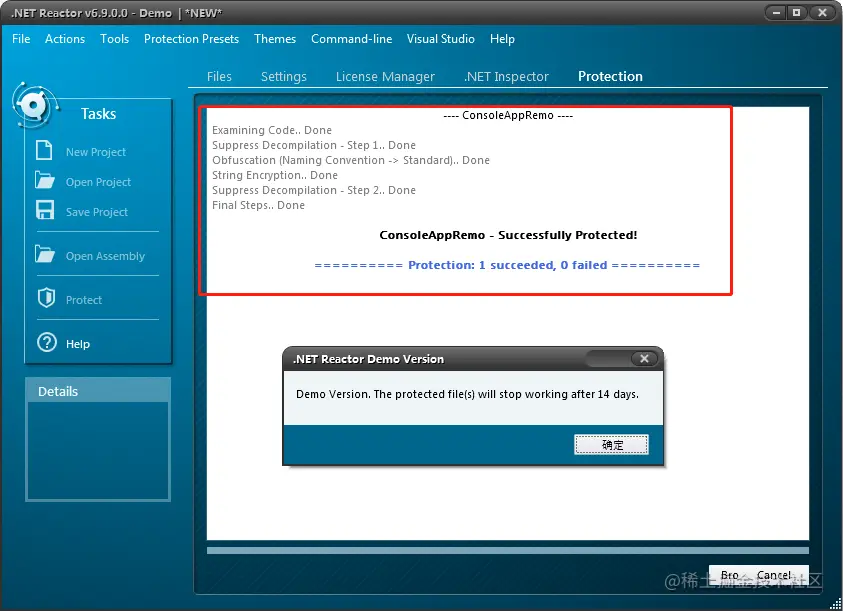The width and height of the screenshot is (843, 611).
Task: Close the Demo Version dialog with X
Action: pyautogui.click(x=644, y=358)
